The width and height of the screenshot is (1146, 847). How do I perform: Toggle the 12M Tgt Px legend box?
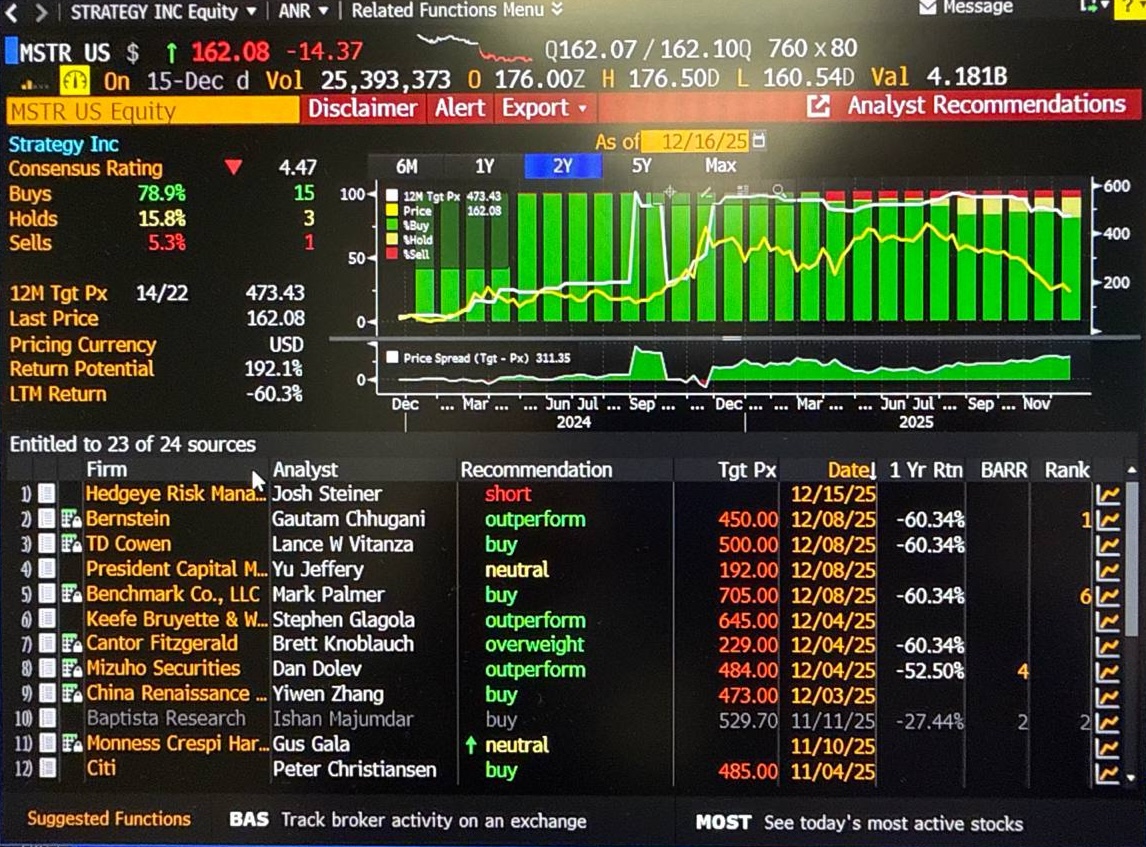tap(392, 196)
